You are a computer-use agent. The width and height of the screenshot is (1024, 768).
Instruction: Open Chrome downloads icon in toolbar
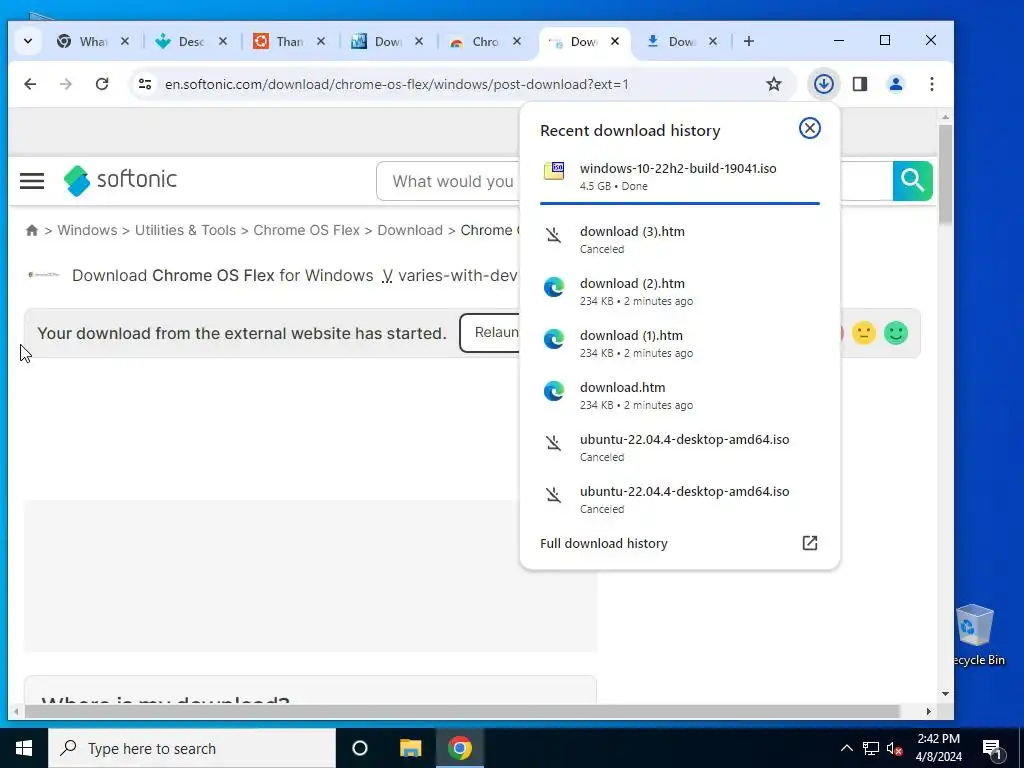click(824, 84)
